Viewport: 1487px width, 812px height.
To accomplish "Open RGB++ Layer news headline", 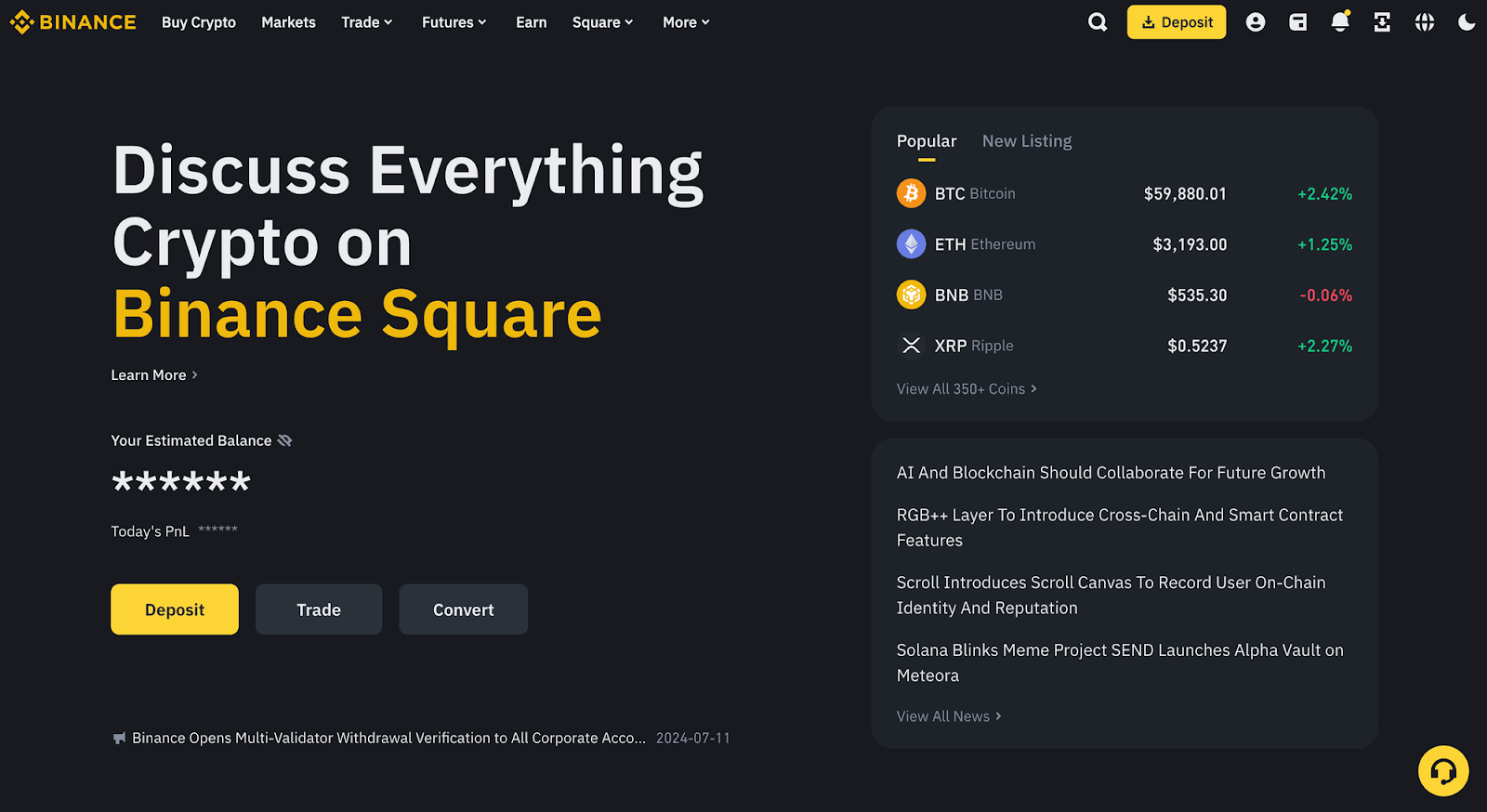I will tap(1120, 528).
